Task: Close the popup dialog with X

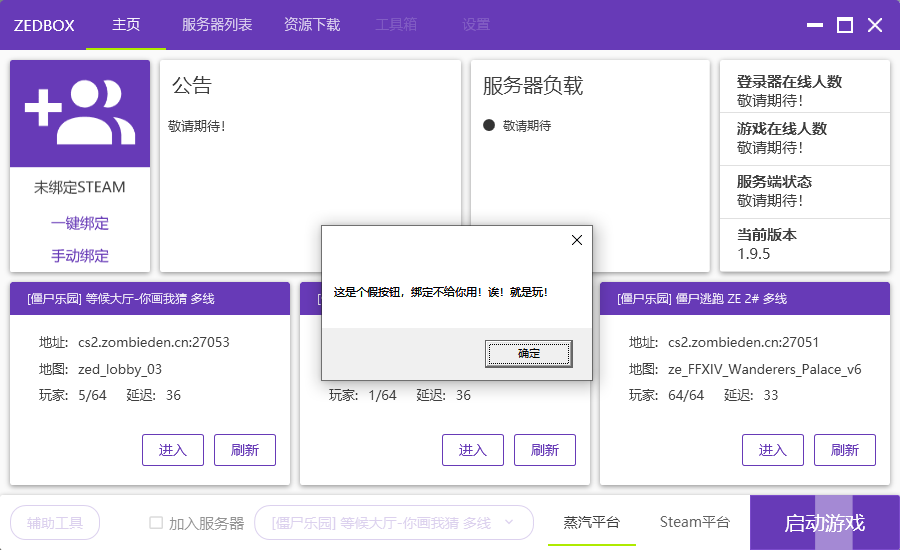Action: point(576,240)
